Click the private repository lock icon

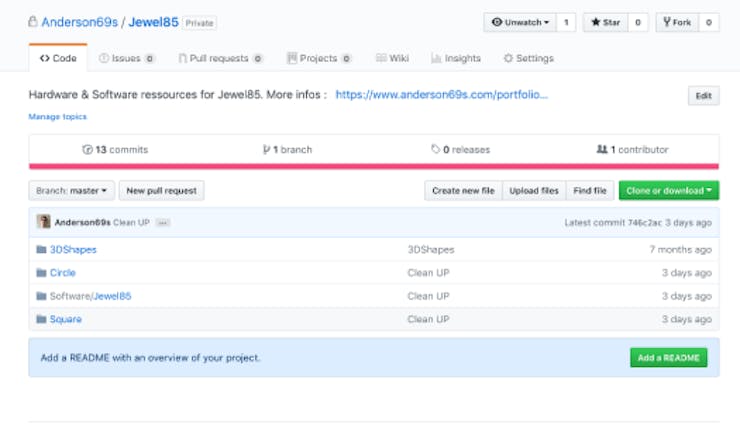tap(33, 22)
